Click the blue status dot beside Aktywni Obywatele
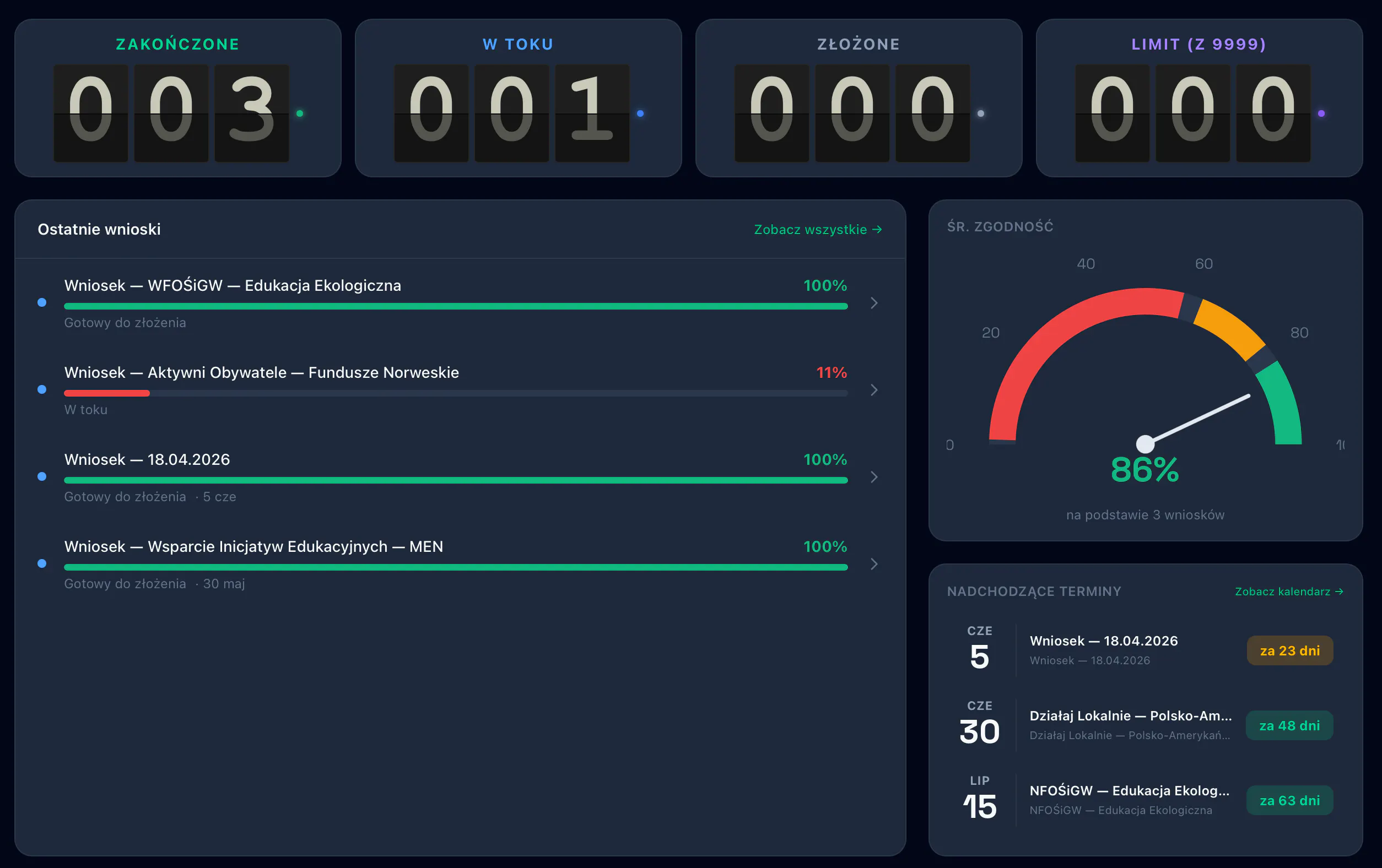Viewport: 1382px width, 868px height. 42,389
